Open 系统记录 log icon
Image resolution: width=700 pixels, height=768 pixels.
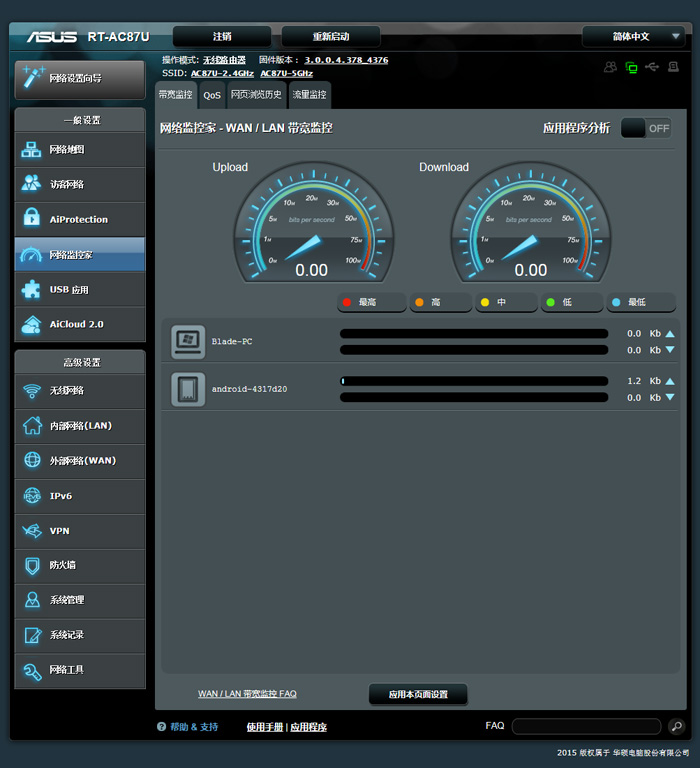32,635
